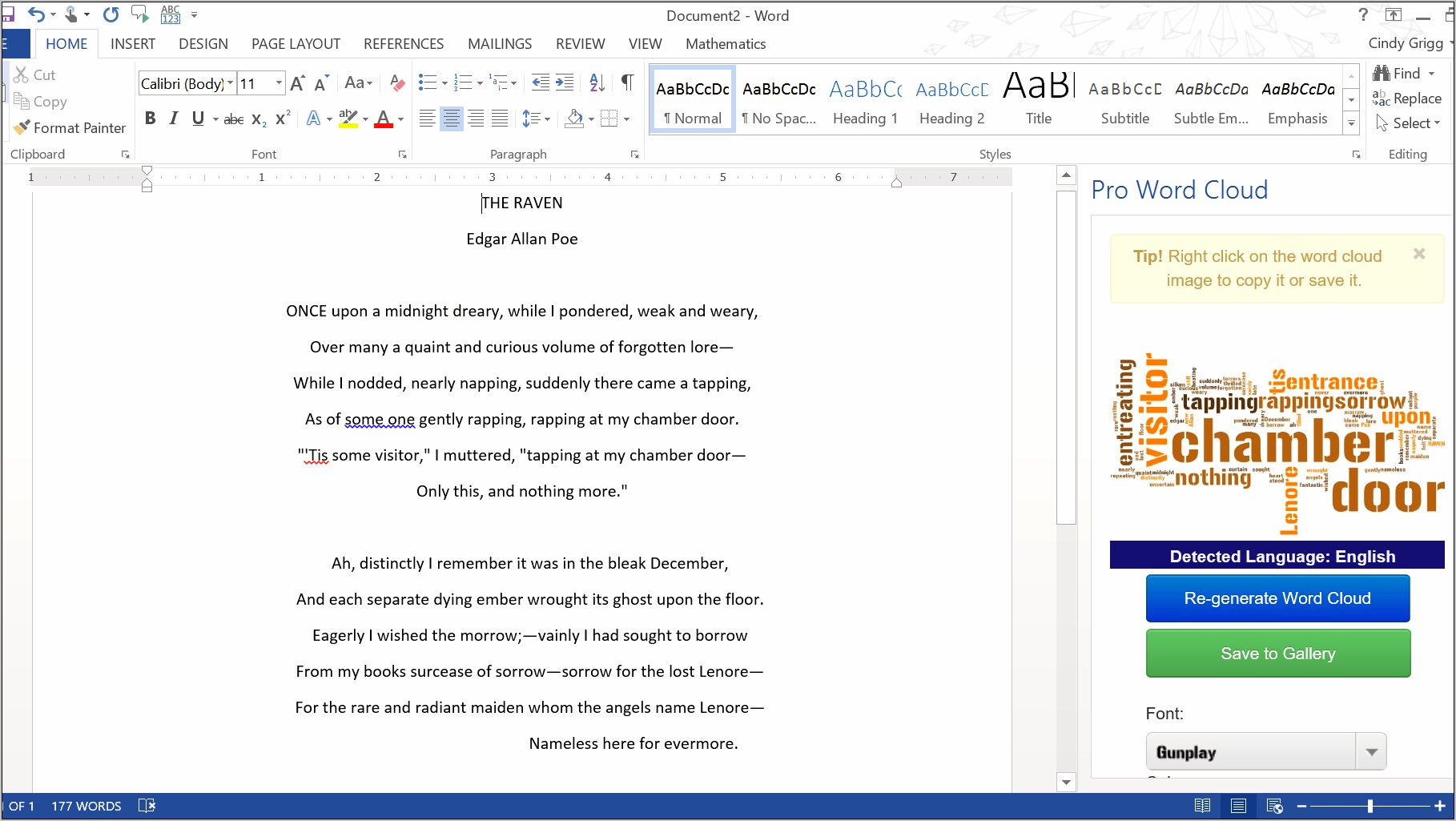Switch to Read Mode view in status bar
1456x821 pixels.
(1202, 806)
